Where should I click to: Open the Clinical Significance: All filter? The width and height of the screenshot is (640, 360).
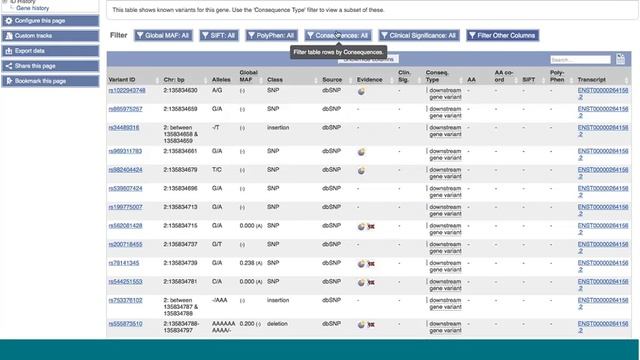coord(419,36)
